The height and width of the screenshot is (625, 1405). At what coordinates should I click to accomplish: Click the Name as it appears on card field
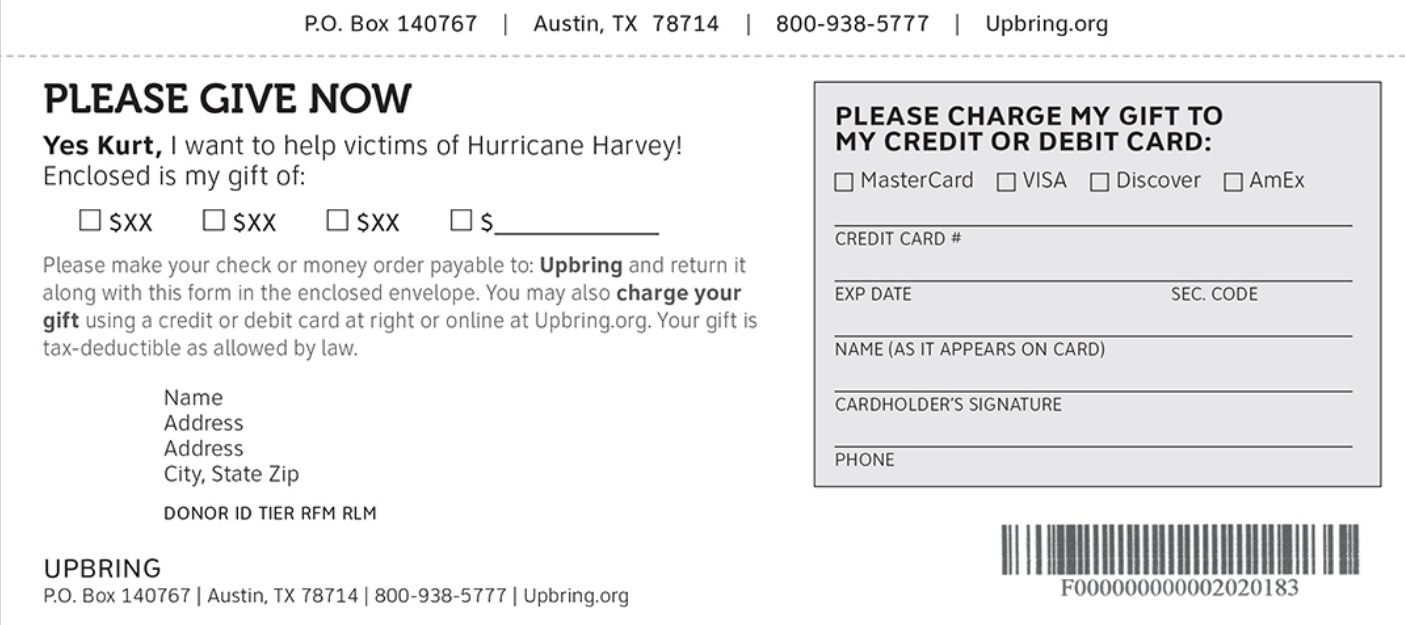click(1093, 326)
